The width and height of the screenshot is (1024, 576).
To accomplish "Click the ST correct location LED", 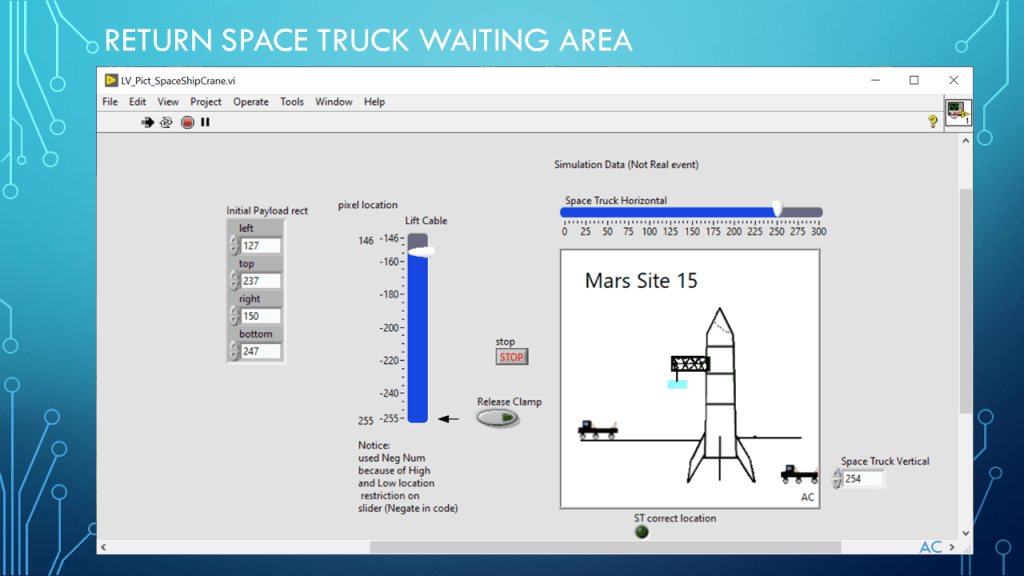I will tap(642, 532).
